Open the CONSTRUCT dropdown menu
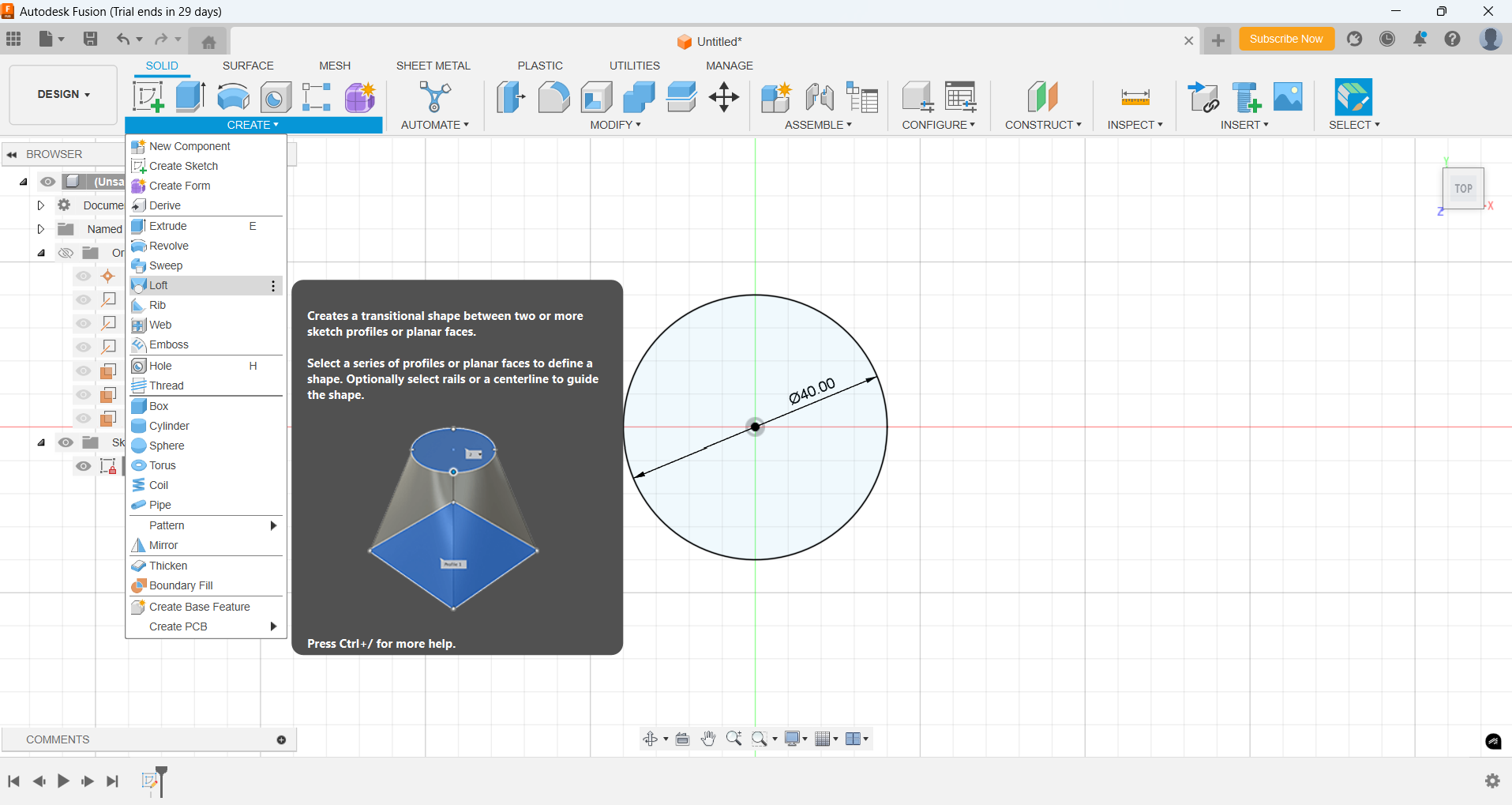This screenshot has width=1512, height=805. (1043, 125)
